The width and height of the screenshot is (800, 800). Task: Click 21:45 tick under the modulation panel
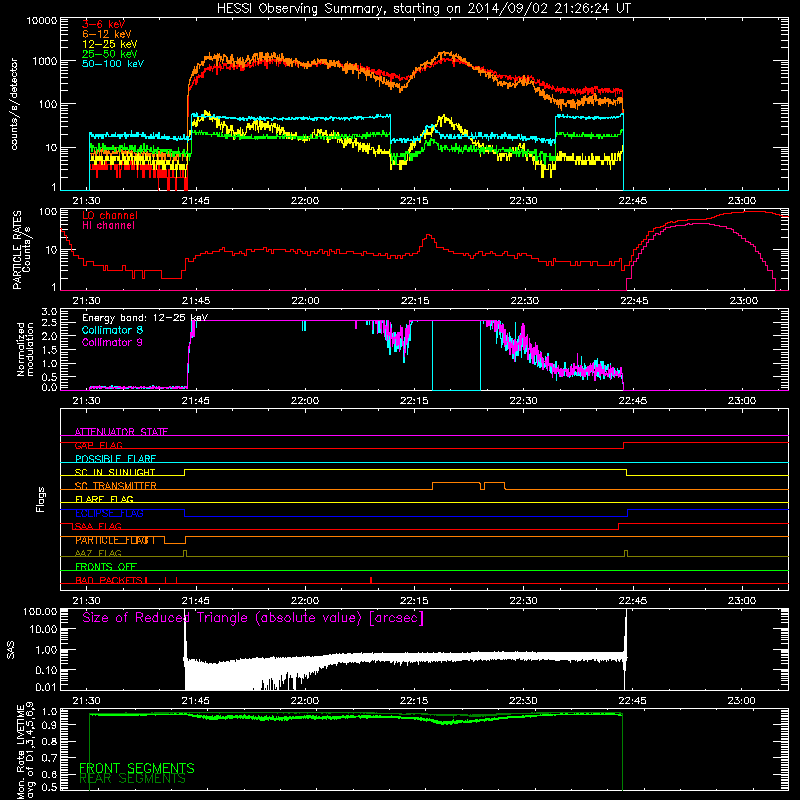tap(195, 401)
